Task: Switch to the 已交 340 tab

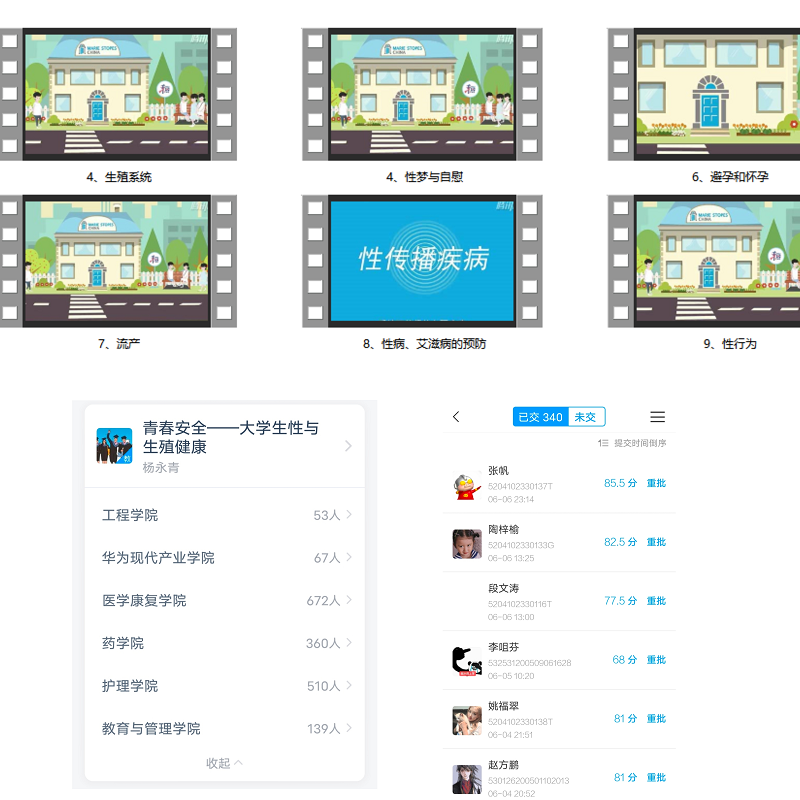Action: [540, 417]
